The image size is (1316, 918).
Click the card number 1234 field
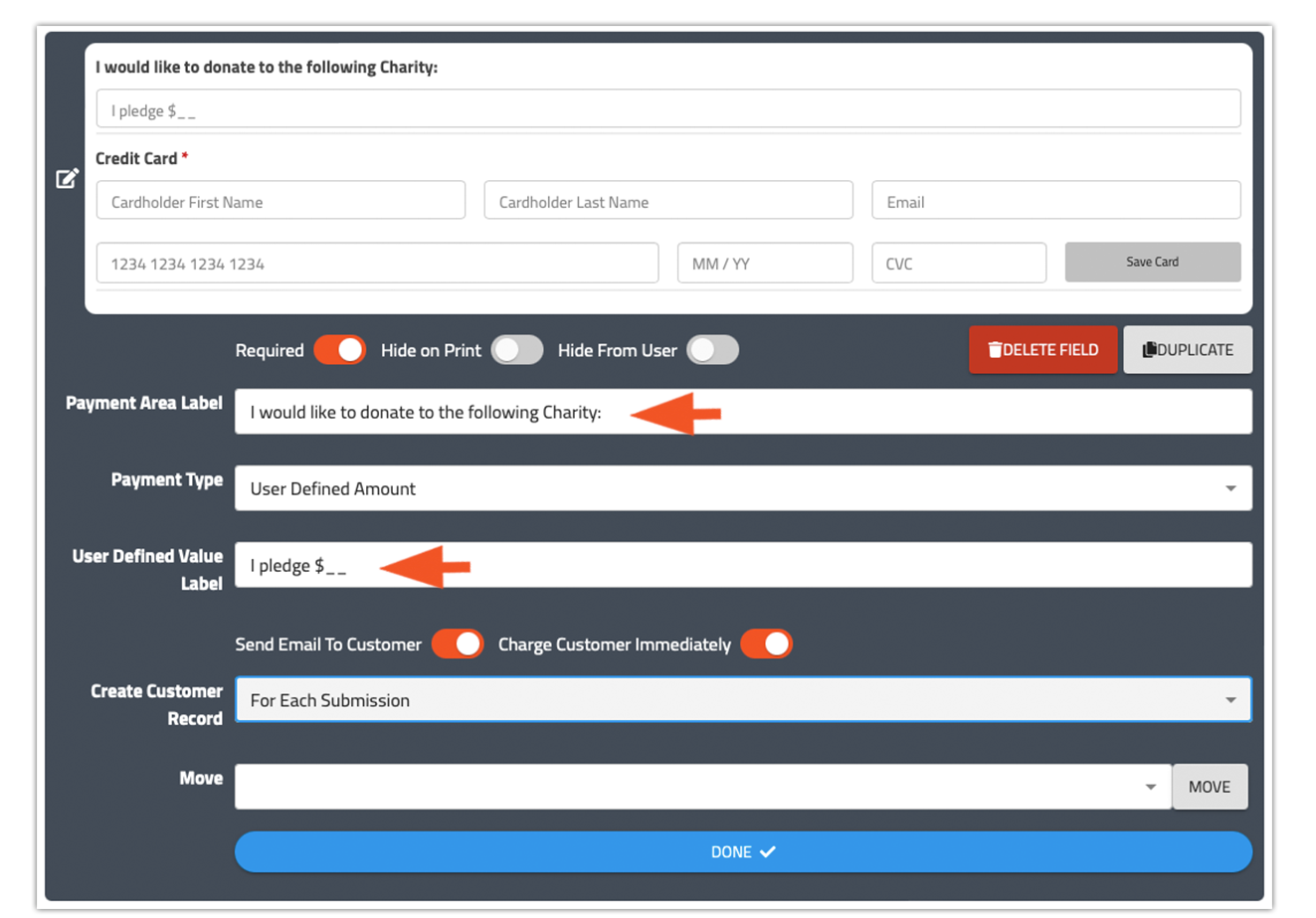377,263
